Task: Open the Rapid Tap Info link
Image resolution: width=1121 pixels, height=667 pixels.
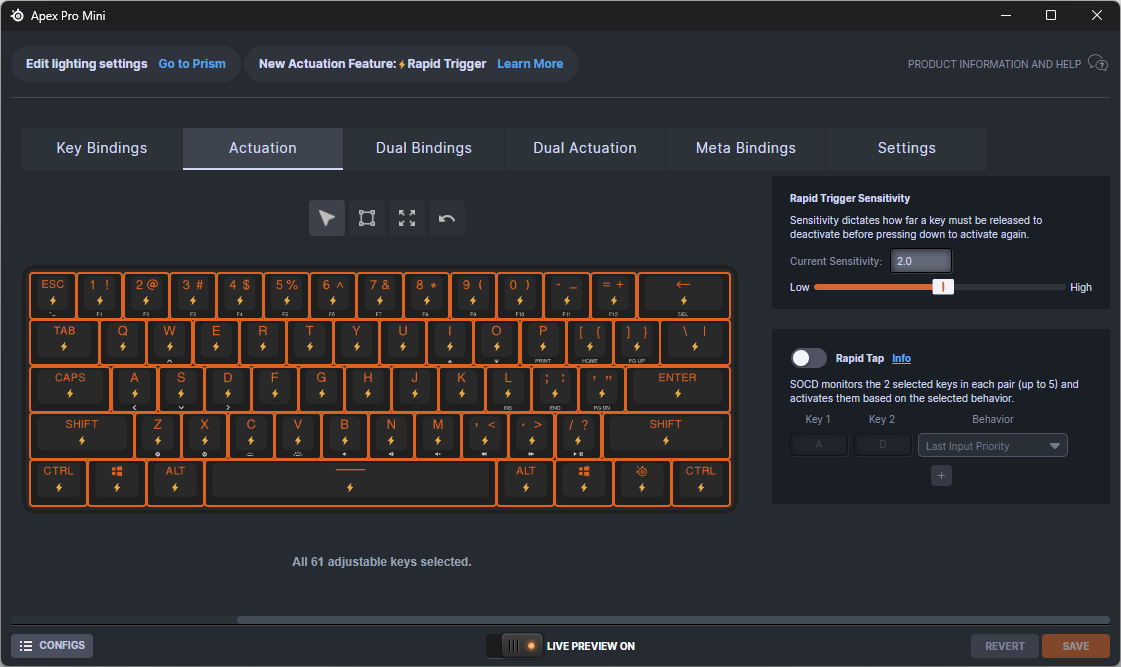Action: [902, 358]
